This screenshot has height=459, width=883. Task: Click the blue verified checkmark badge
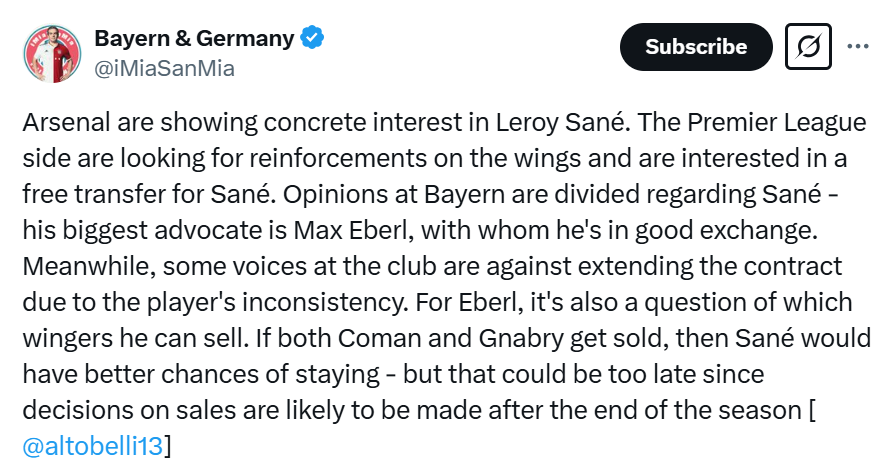coord(311,38)
